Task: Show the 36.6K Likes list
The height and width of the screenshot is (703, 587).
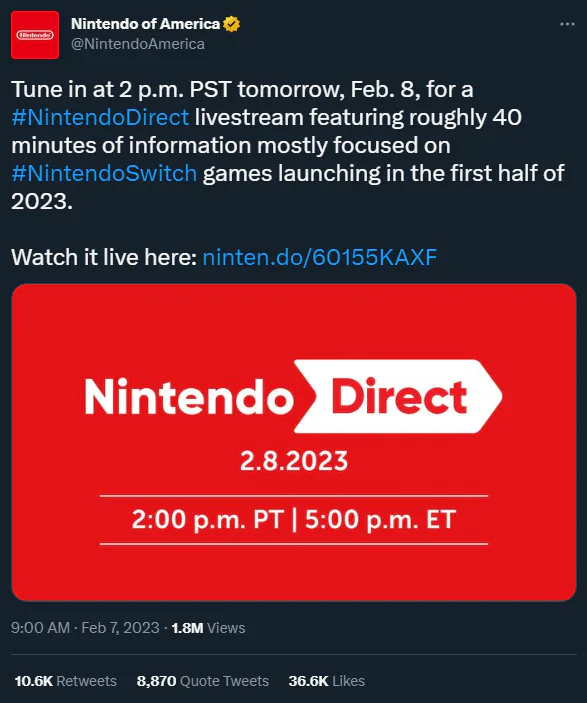Action: [326, 681]
